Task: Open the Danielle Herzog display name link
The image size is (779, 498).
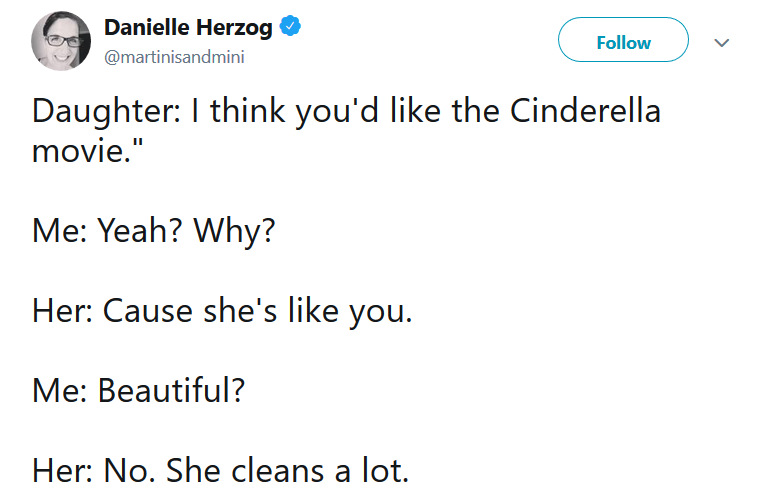Action: 188,28
